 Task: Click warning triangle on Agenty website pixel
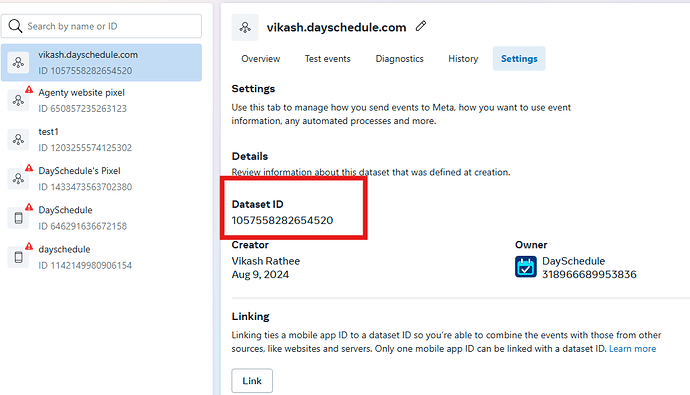(29, 90)
